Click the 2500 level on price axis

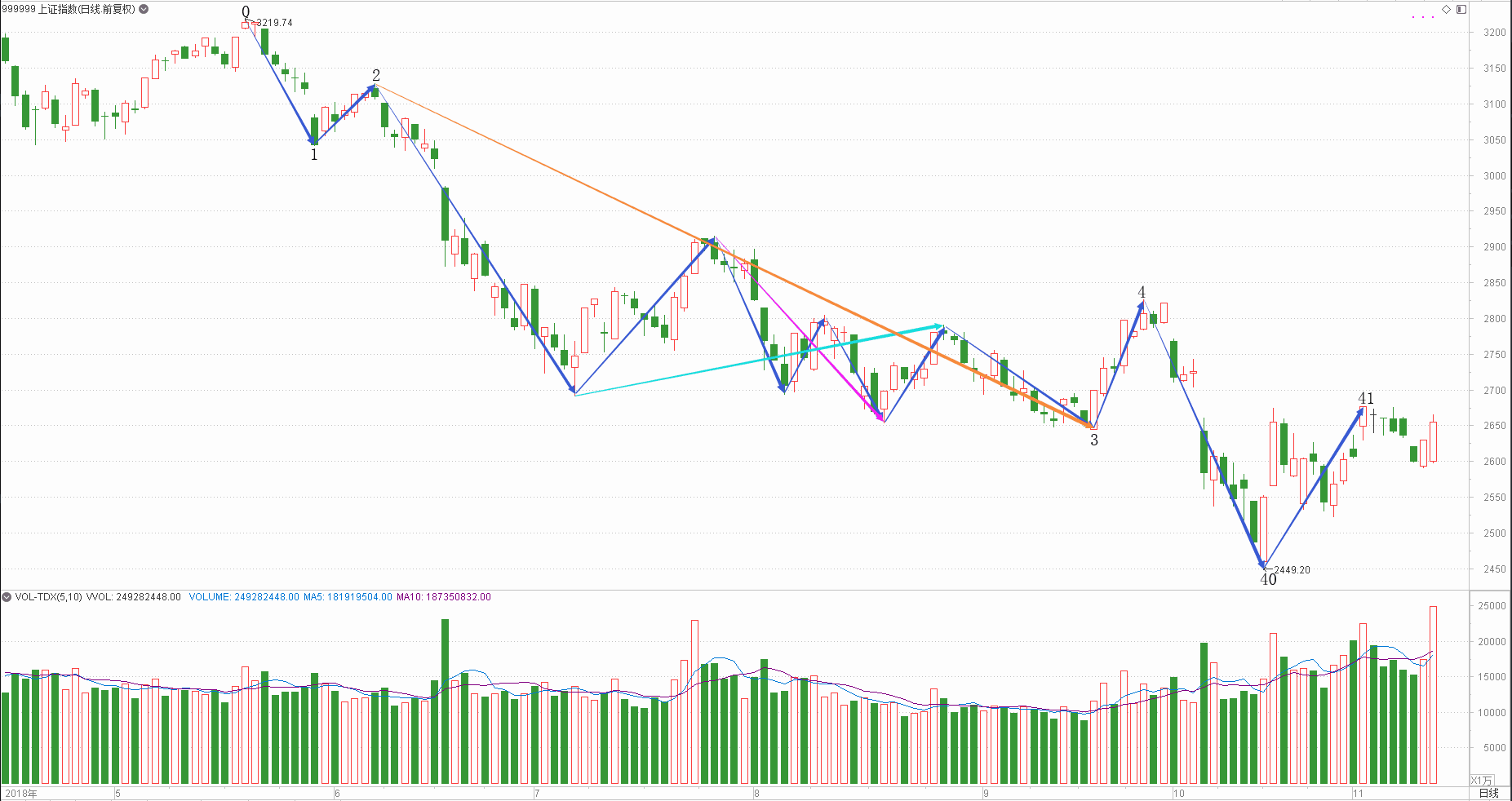pyautogui.click(x=1495, y=533)
